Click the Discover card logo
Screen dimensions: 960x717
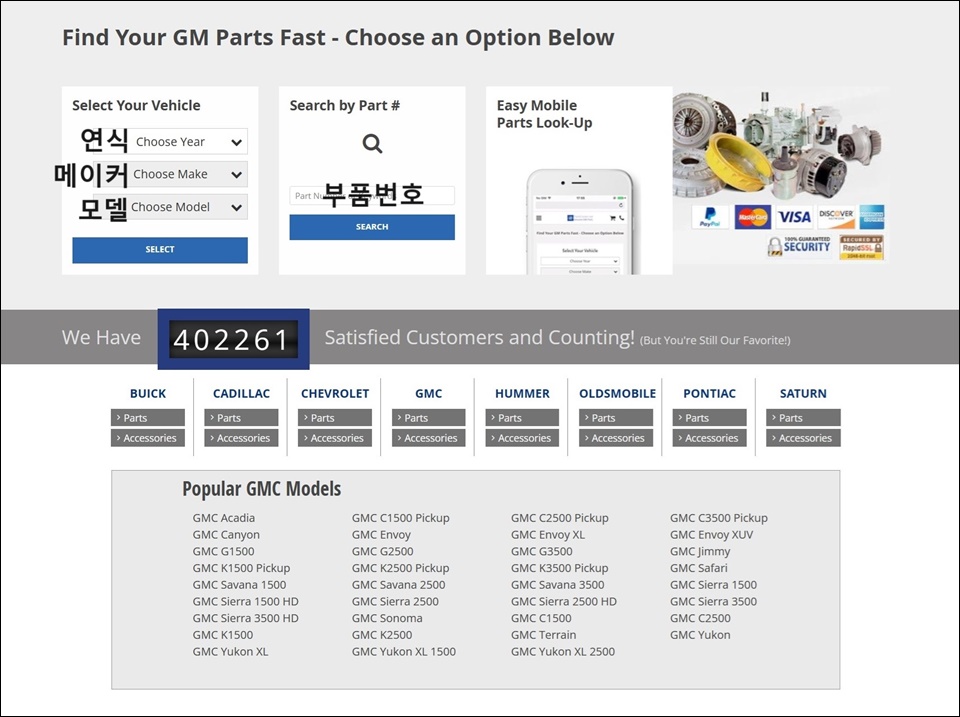click(x=836, y=217)
